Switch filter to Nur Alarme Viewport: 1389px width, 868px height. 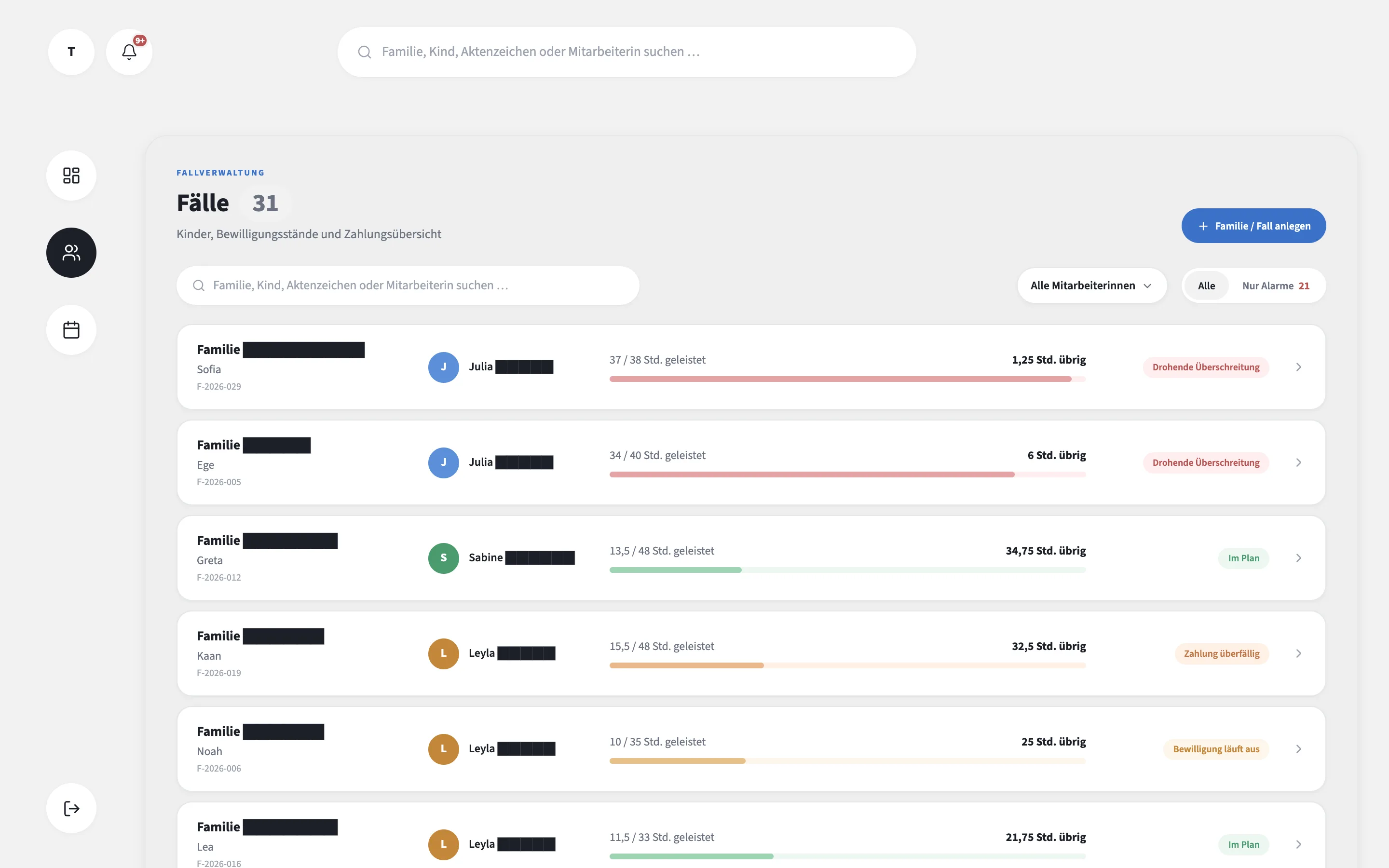(x=1275, y=285)
